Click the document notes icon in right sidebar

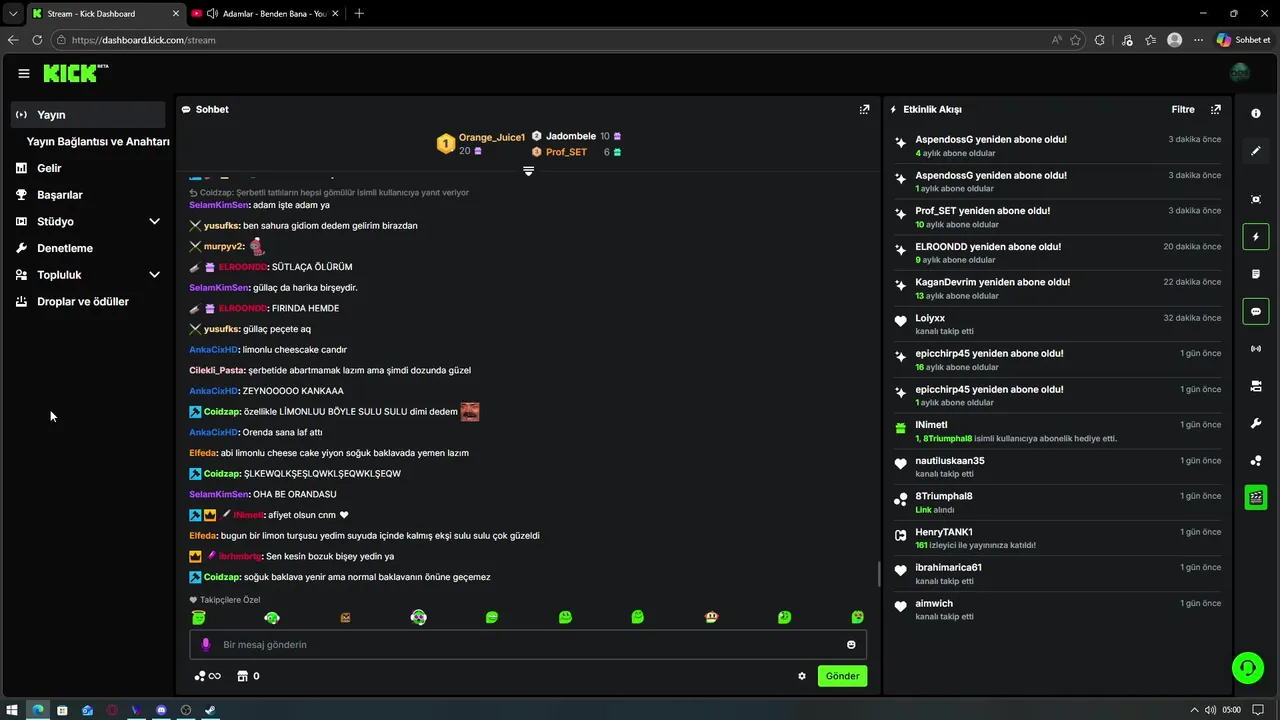coord(1256,274)
